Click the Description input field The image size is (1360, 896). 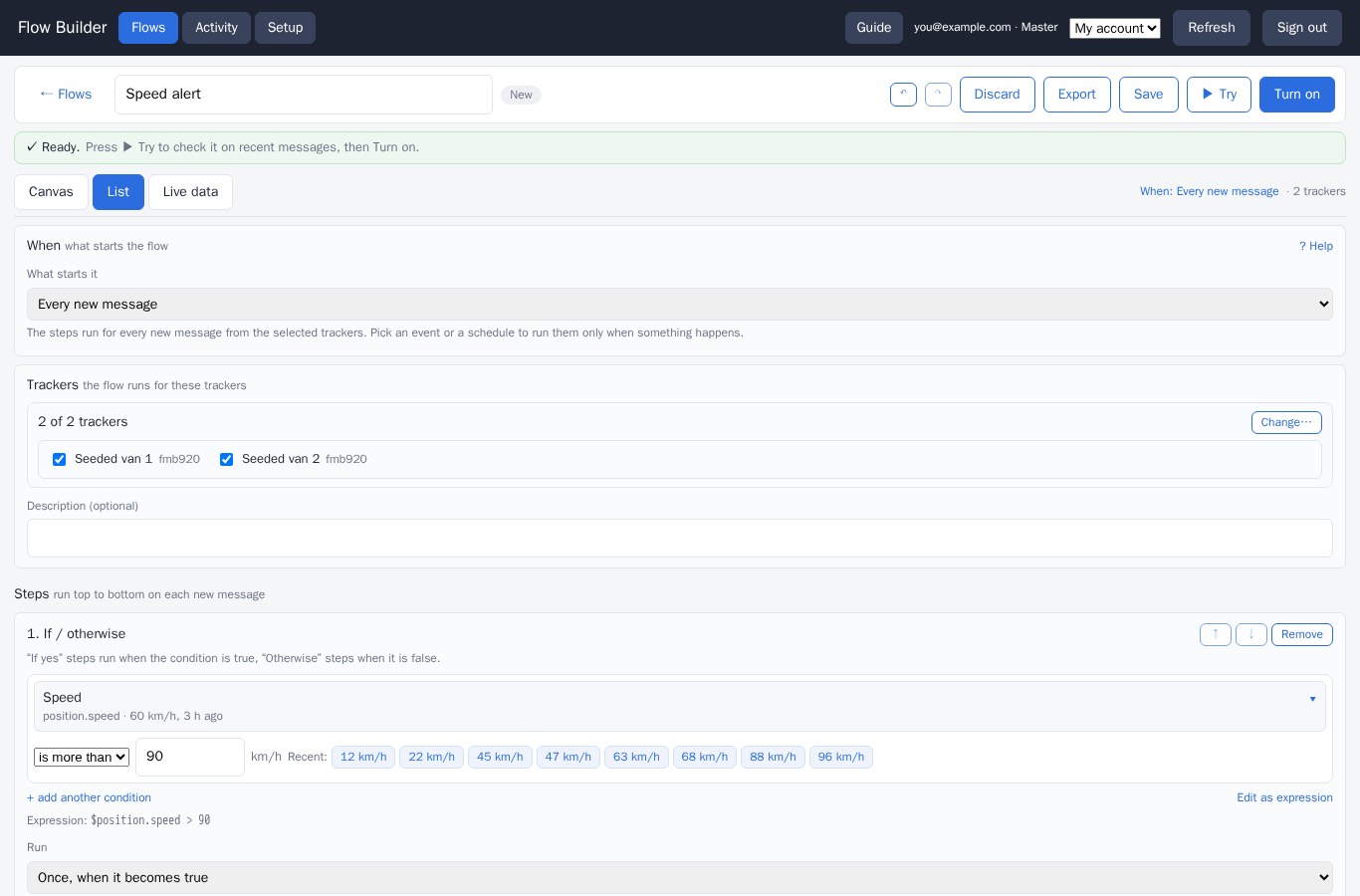tap(680, 539)
